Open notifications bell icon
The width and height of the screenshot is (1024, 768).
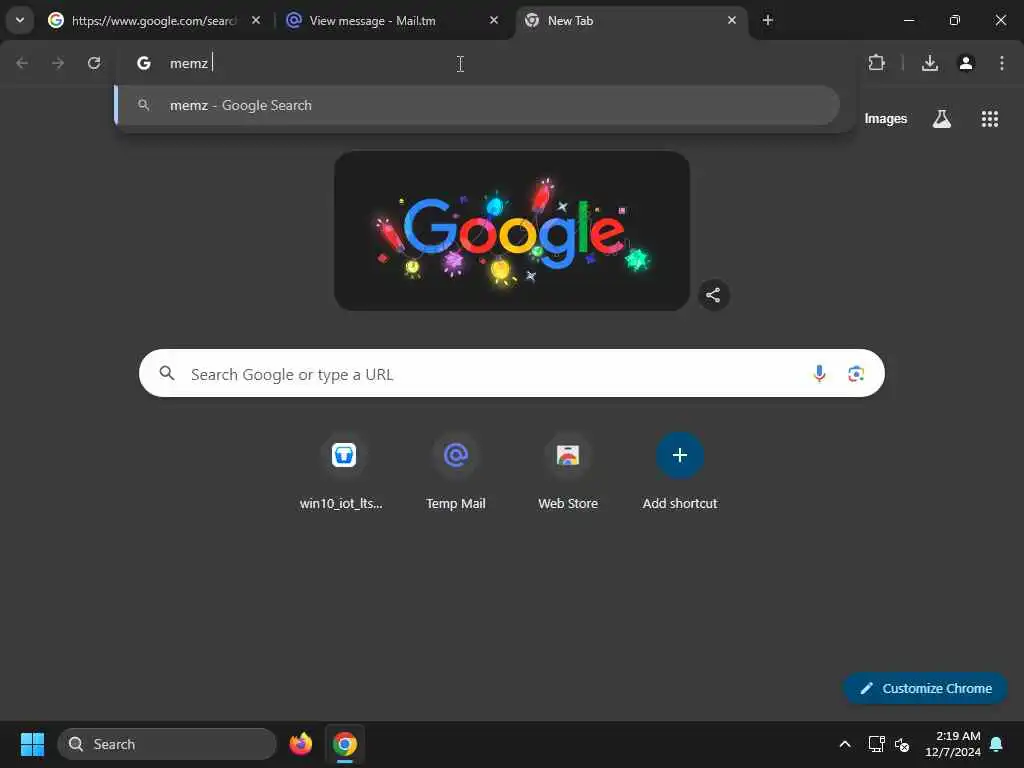[997, 744]
